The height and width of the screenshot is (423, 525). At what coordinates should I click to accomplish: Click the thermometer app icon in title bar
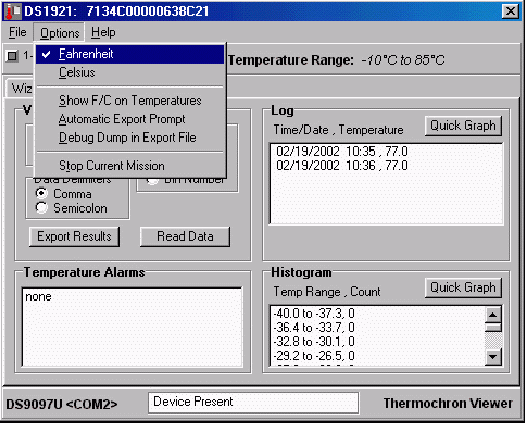tap(13, 11)
